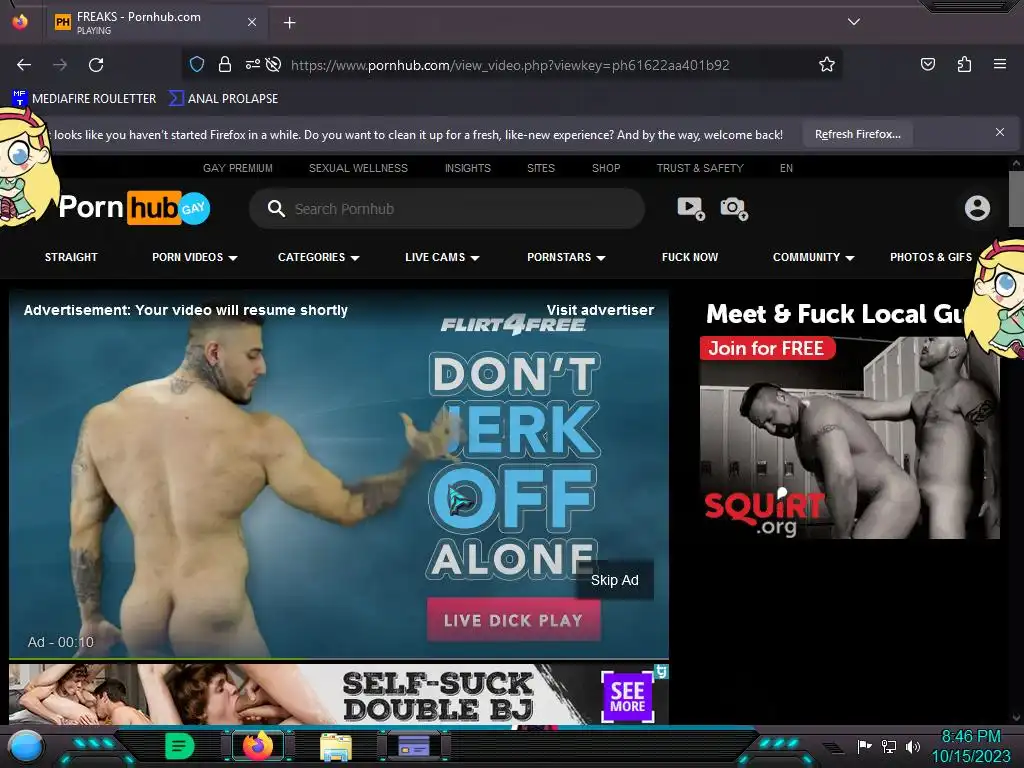Image resolution: width=1024 pixels, height=768 pixels.
Task: Bookmark this page with the star icon
Action: click(x=827, y=64)
